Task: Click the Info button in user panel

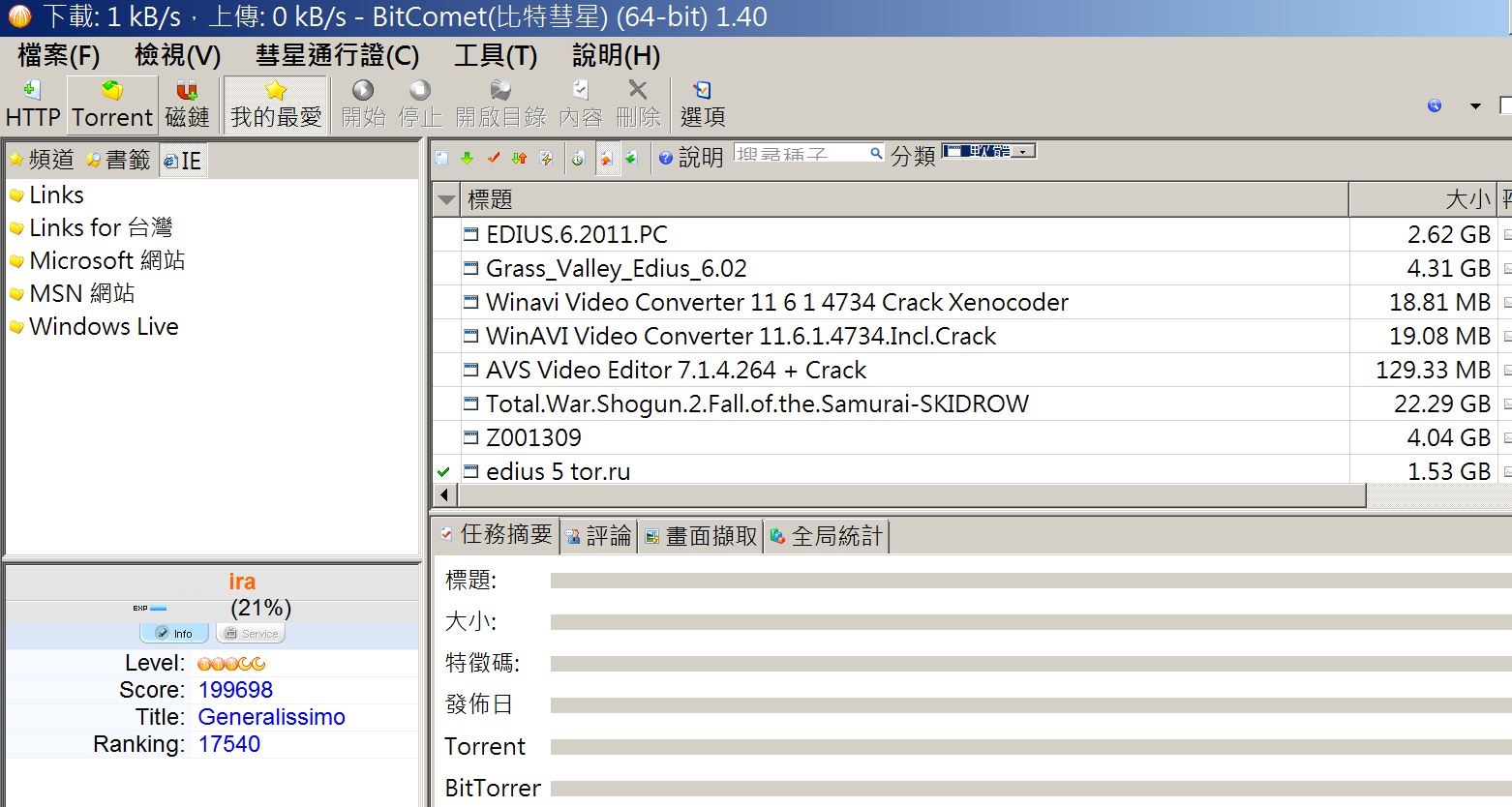Action: tap(174, 634)
